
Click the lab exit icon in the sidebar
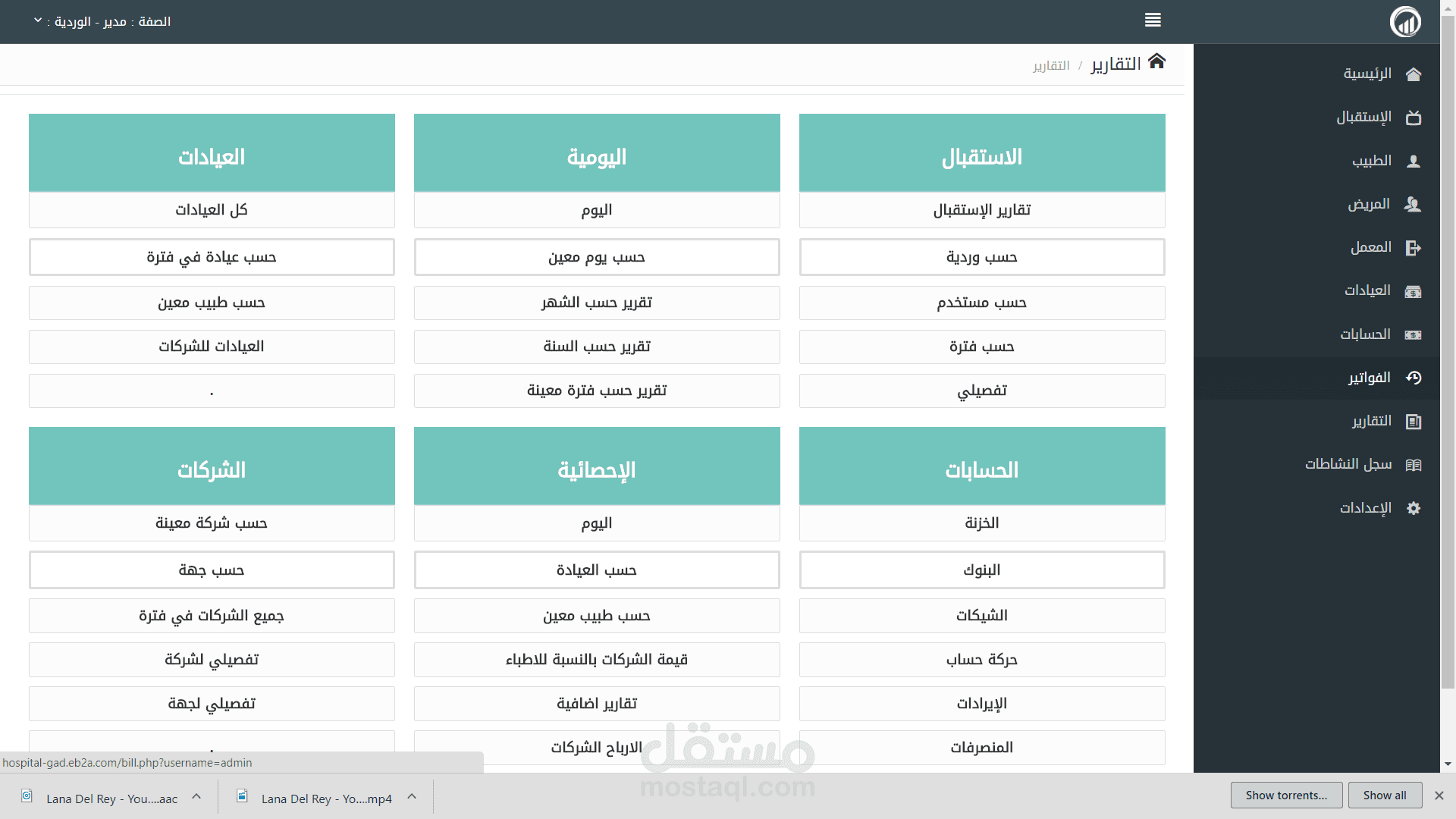click(x=1413, y=248)
